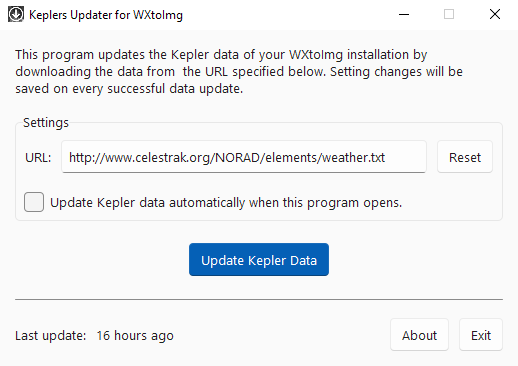Minimize the Keplers Updater window

click(x=404, y=14)
